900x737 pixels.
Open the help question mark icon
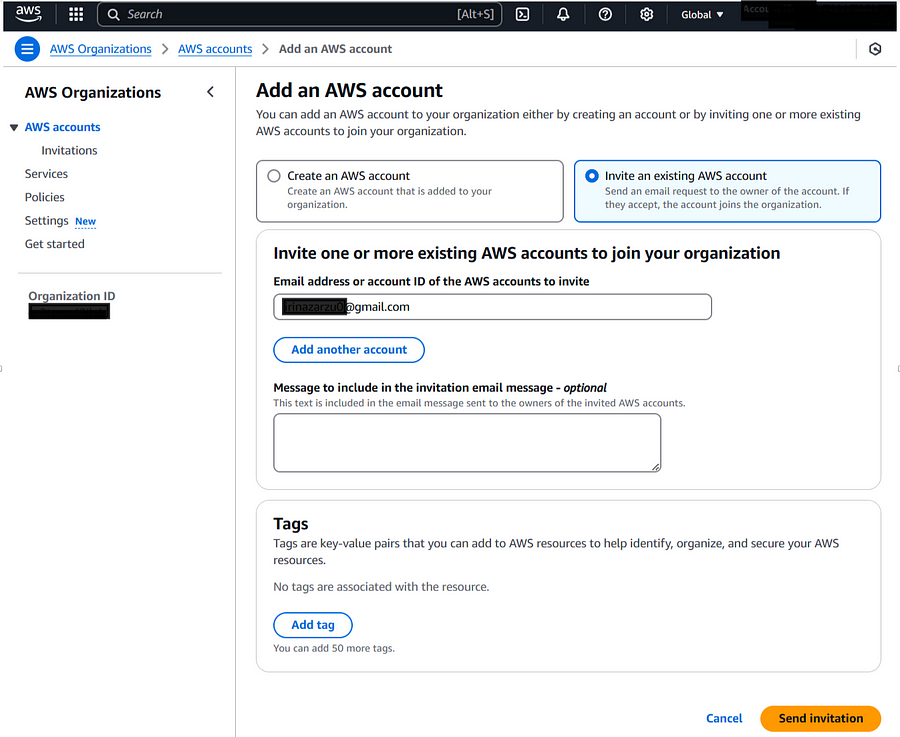[605, 14]
